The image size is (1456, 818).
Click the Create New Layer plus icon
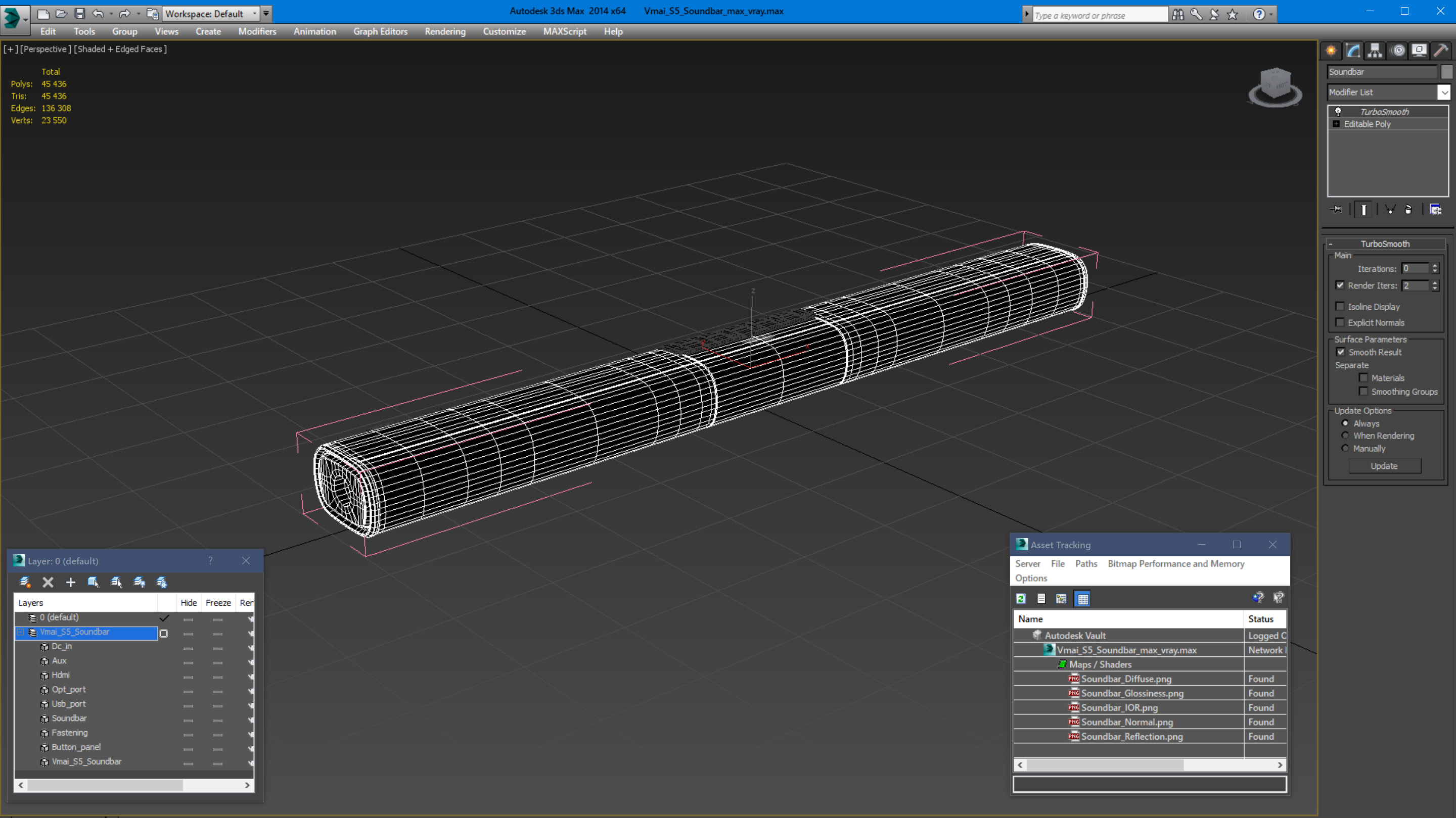(x=71, y=582)
